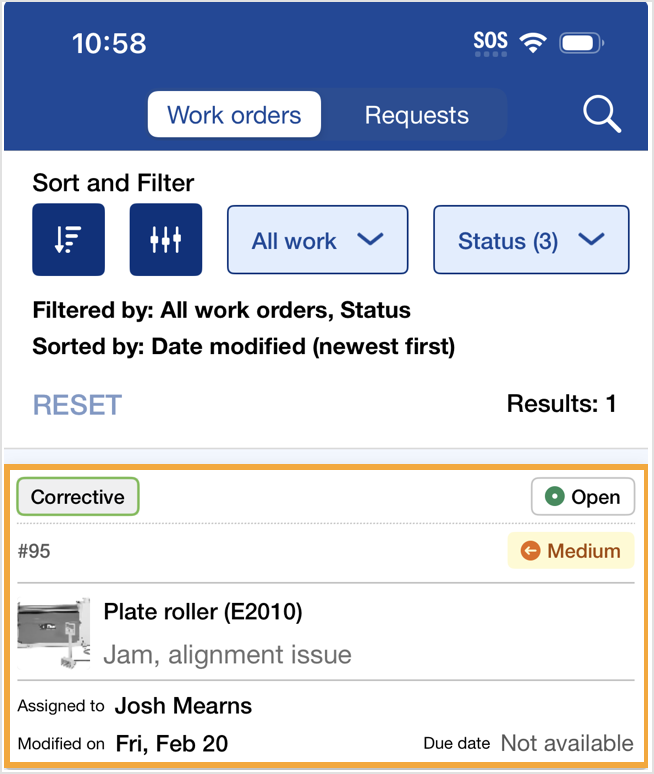Tap the SOS status indicator
Image resolution: width=654 pixels, height=774 pixels.
pos(490,42)
